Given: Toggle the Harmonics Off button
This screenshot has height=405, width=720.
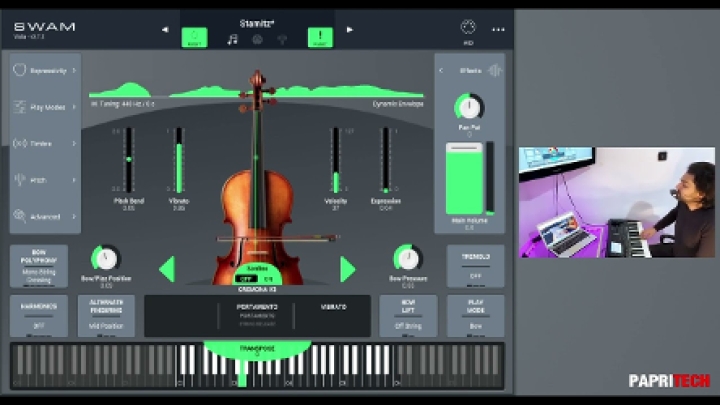Looking at the screenshot, I should pos(39,316).
